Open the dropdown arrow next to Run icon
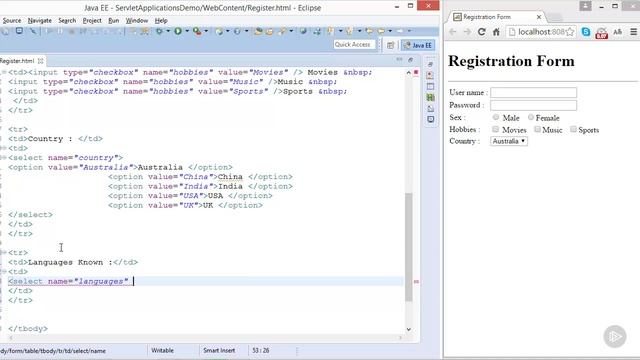 [x=187, y=31]
